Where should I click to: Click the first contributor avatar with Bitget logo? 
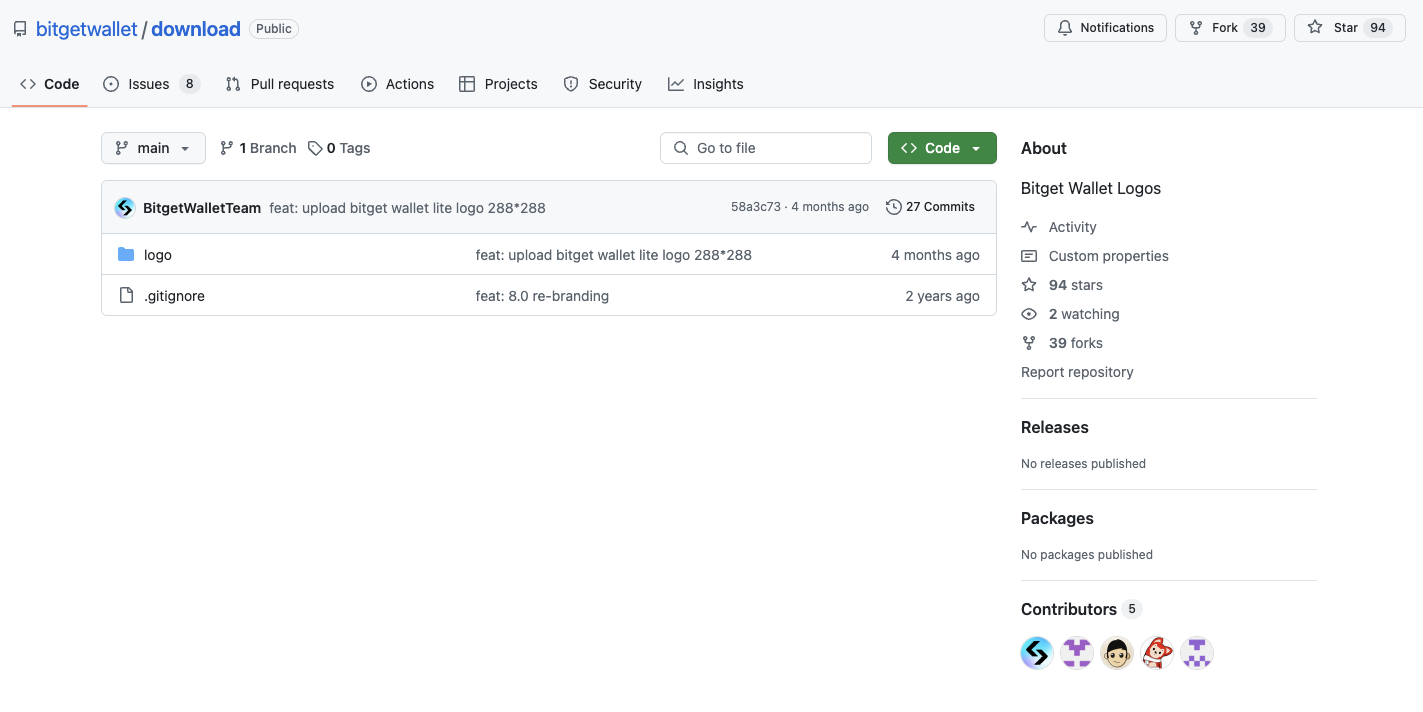(1037, 653)
